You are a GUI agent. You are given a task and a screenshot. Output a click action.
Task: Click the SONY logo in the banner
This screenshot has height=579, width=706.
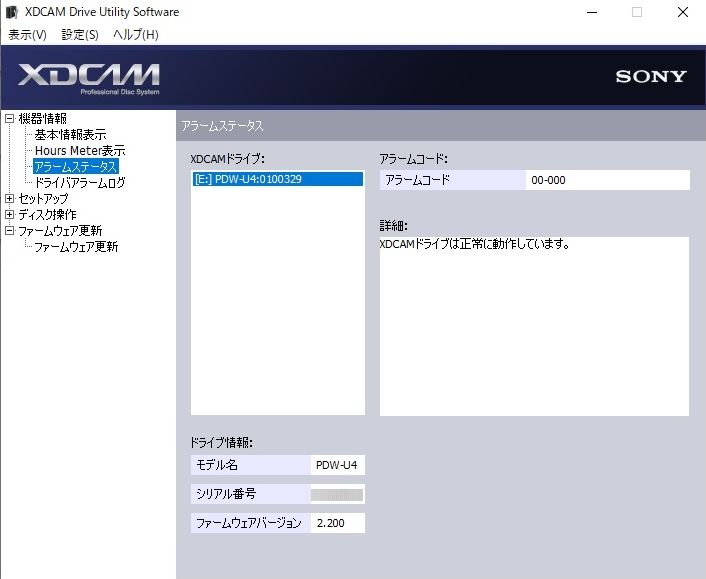pyautogui.click(x=651, y=77)
